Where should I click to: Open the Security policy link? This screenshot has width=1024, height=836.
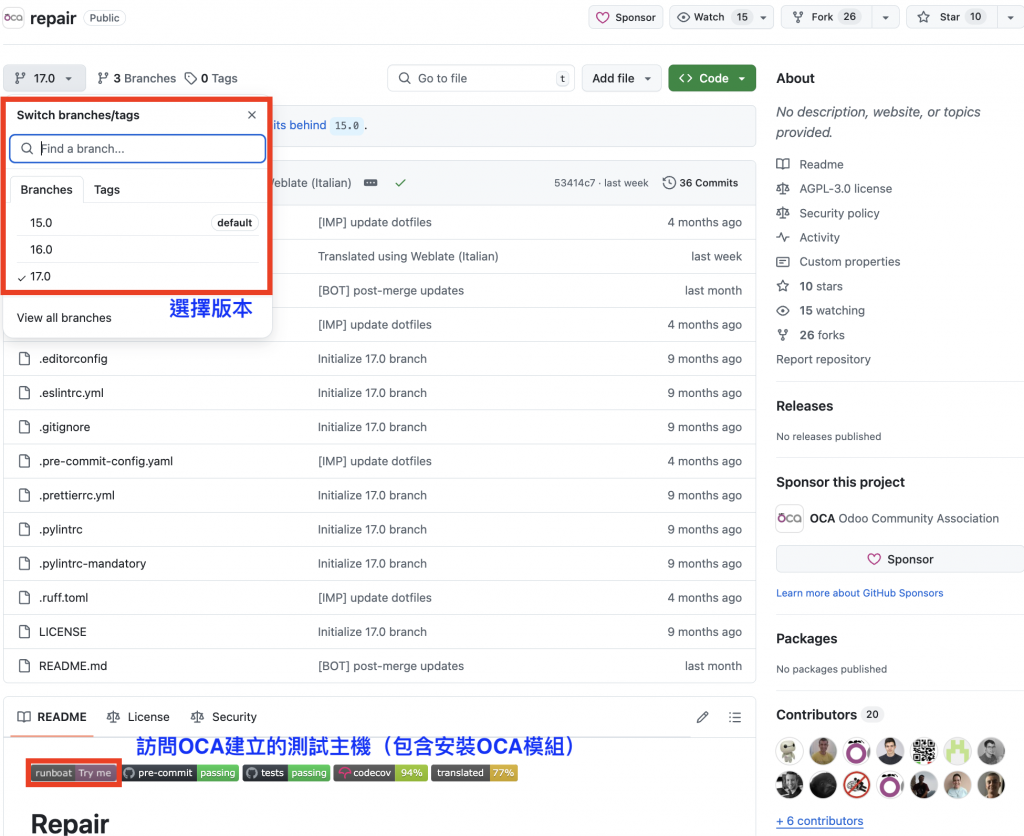point(839,214)
